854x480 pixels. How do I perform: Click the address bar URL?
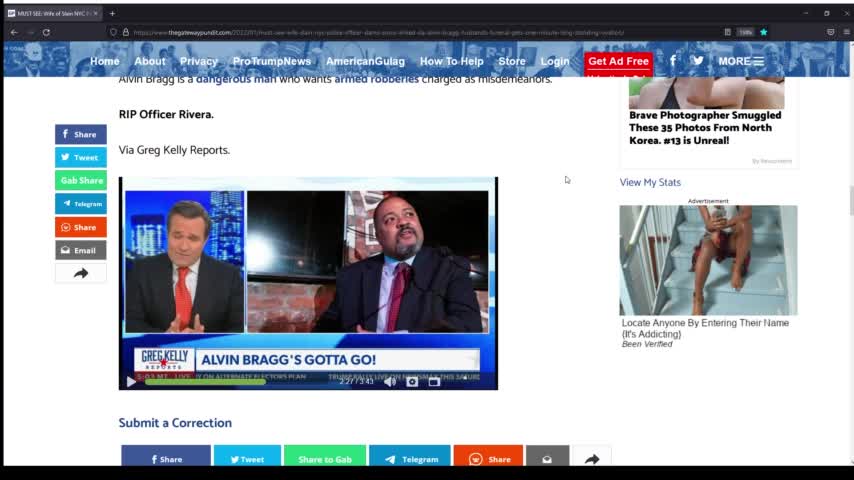click(x=379, y=33)
